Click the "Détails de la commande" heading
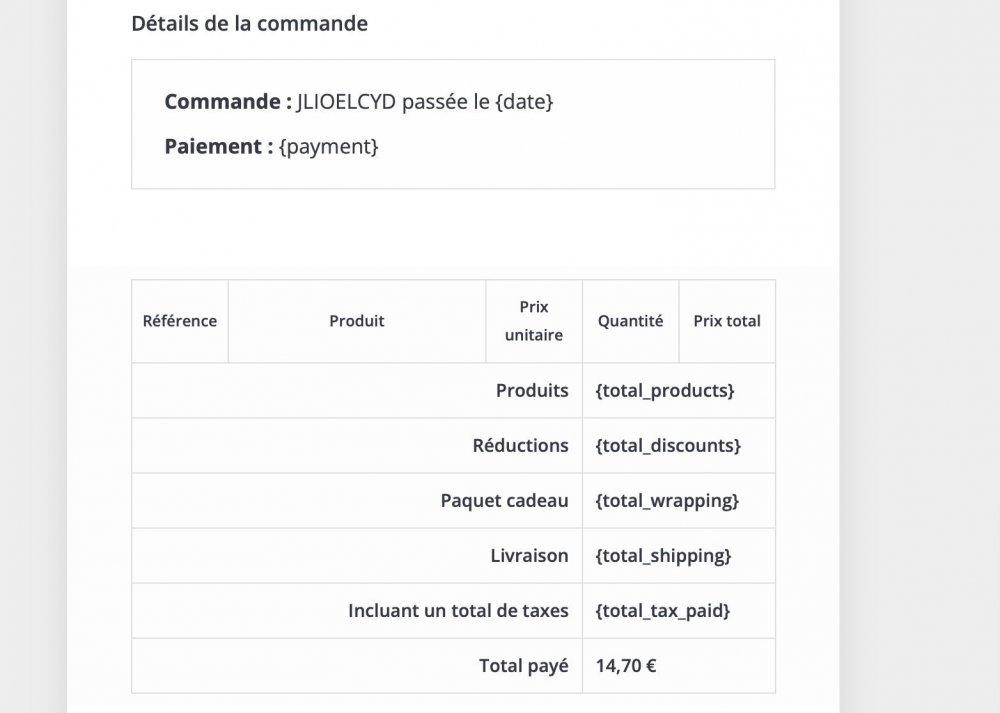Image resolution: width=1000 pixels, height=713 pixels. pos(249,23)
